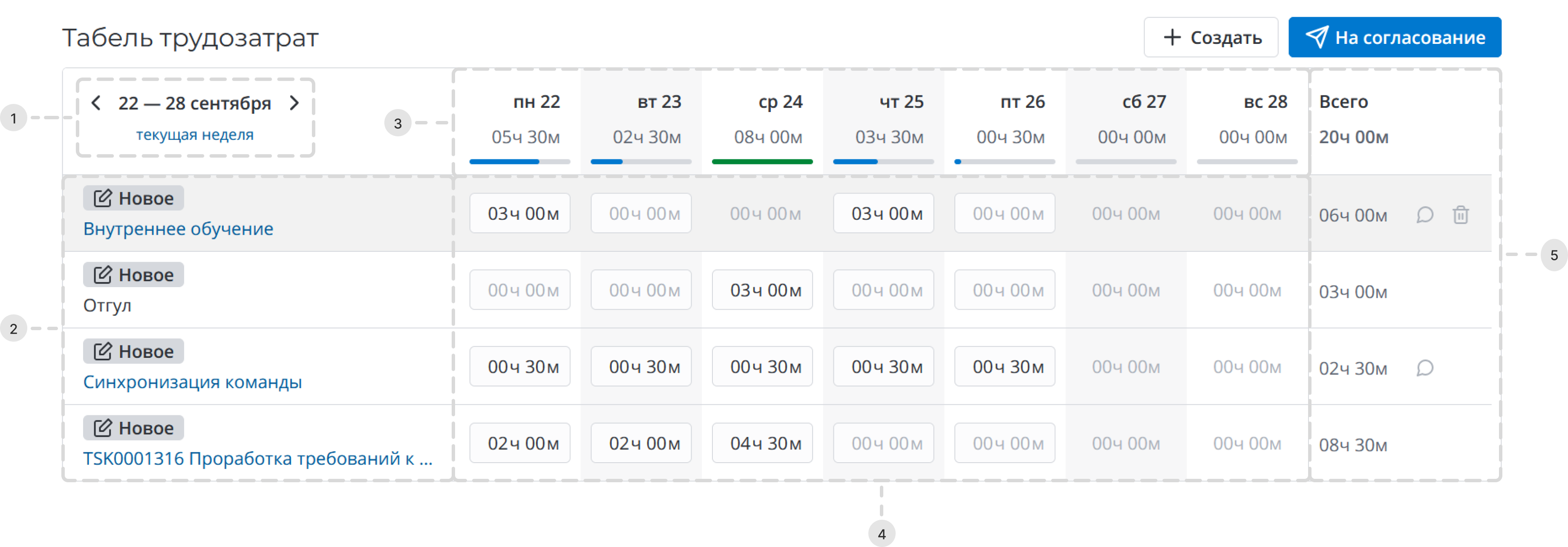Click edit icon on Внутреннее обучение status badge
The height and width of the screenshot is (547, 1568).
[102, 199]
